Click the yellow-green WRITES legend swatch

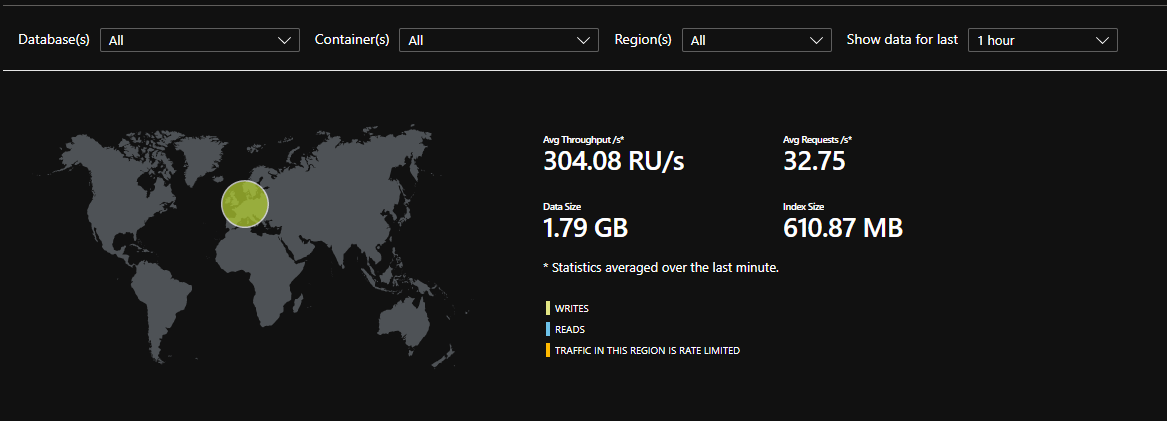click(x=547, y=308)
